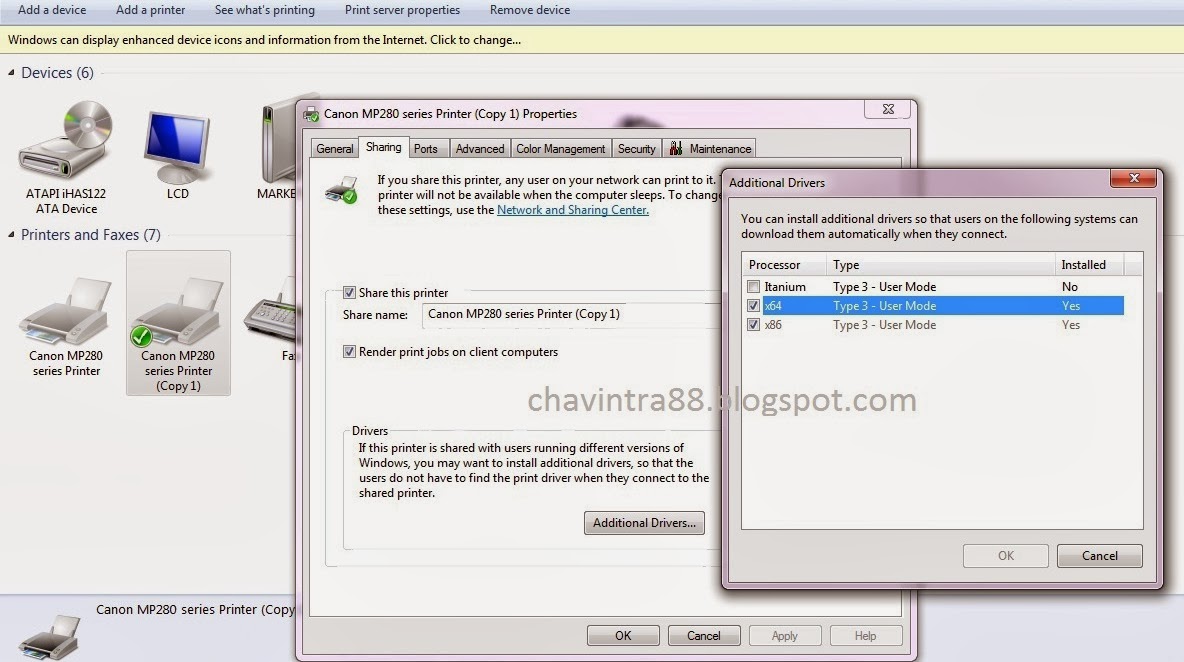The image size is (1184, 662).
Task: Click the shared printer icon on the Sharing tab
Action: (341, 189)
